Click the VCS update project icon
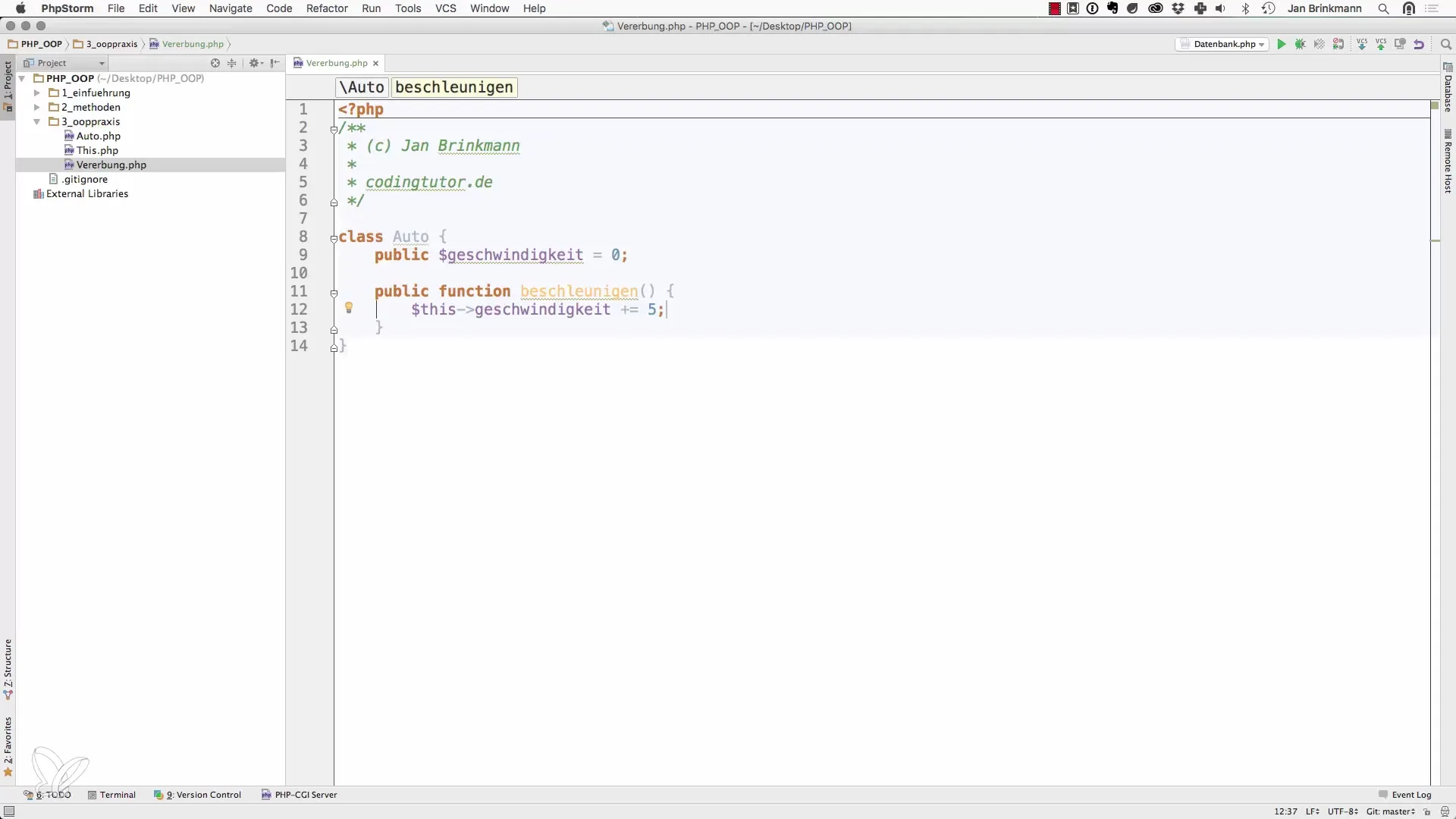The image size is (1456, 819). tap(1362, 44)
